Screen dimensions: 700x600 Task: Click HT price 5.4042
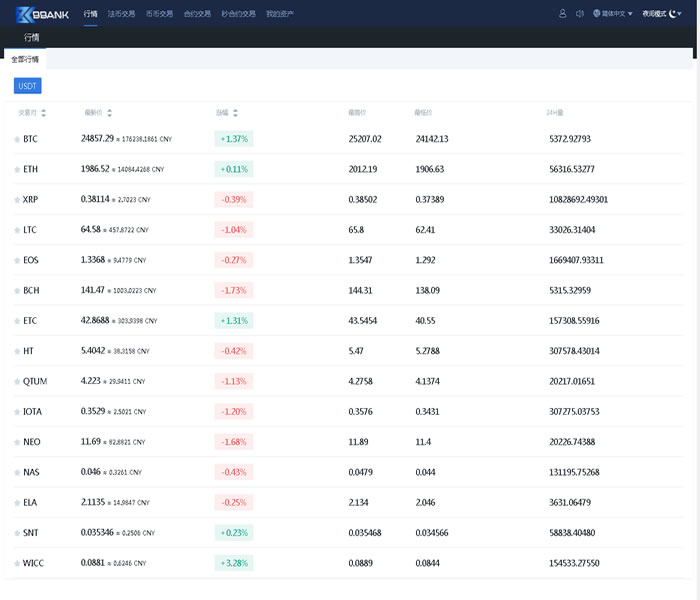[93, 351]
